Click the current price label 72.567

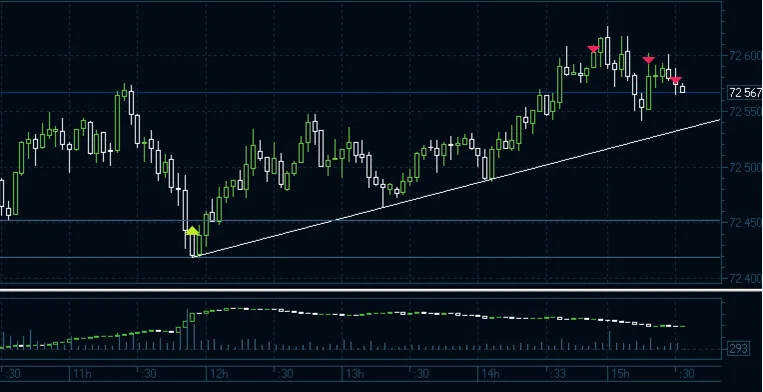[745, 93]
